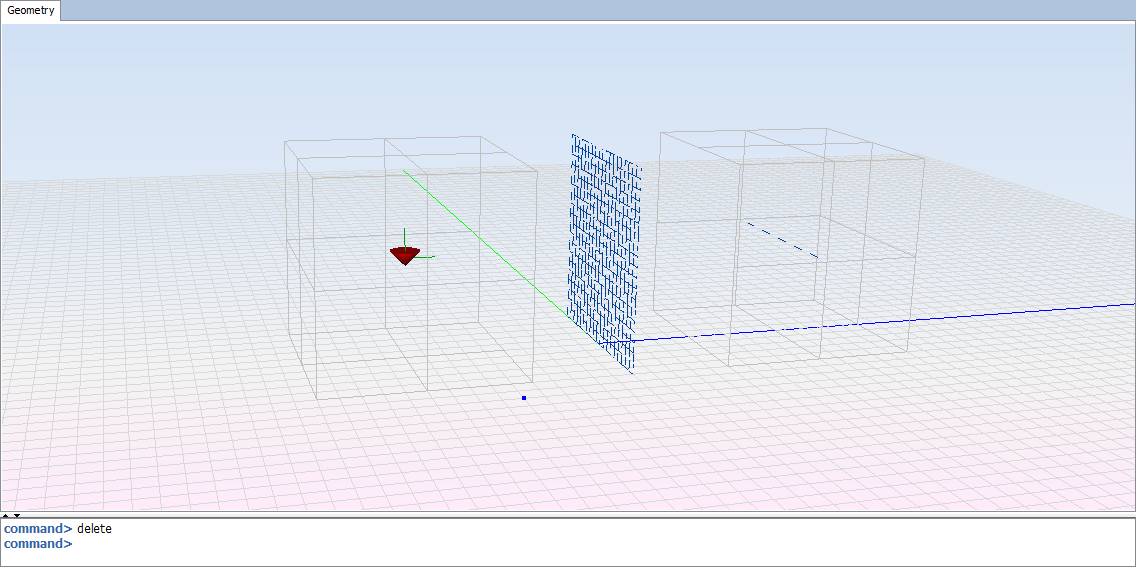1136x567 pixels.
Task: Click the previous "delete" command entry
Action: point(94,528)
